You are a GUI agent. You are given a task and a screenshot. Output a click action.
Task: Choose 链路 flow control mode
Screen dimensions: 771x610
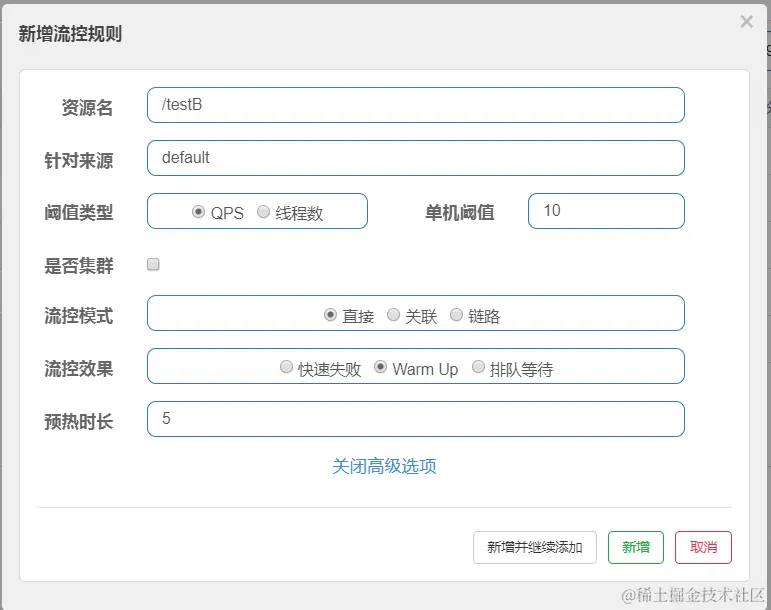[x=456, y=315]
